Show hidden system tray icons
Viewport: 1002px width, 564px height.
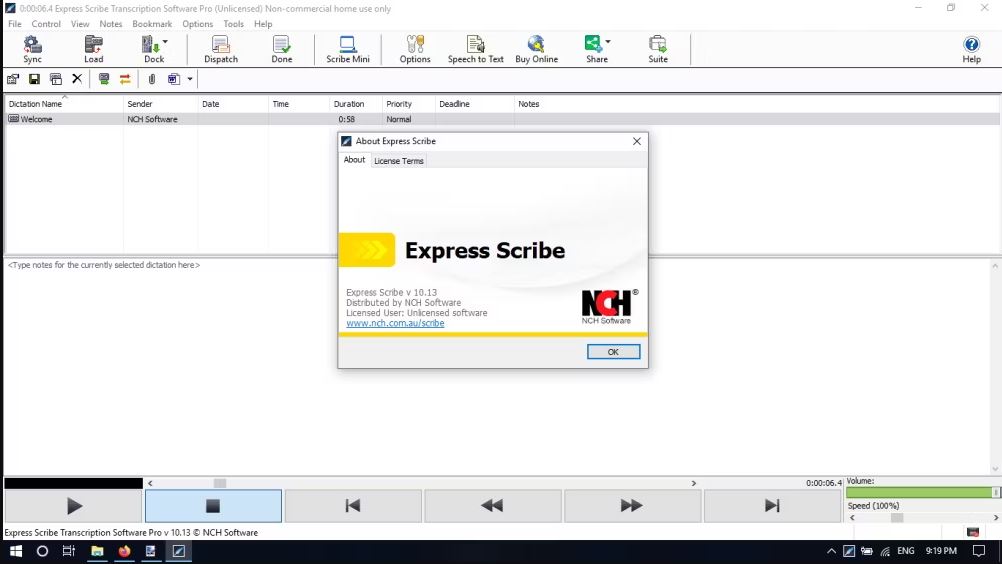pyautogui.click(x=831, y=551)
